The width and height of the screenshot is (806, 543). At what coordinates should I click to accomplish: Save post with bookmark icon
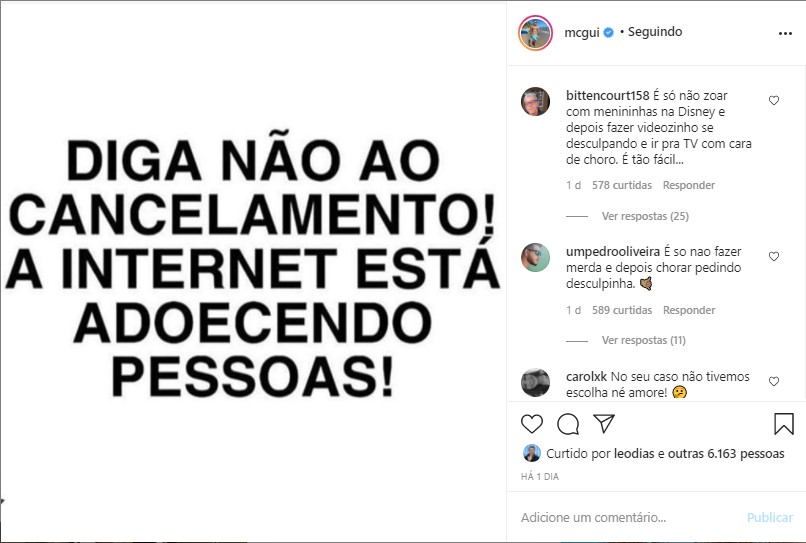[783, 424]
